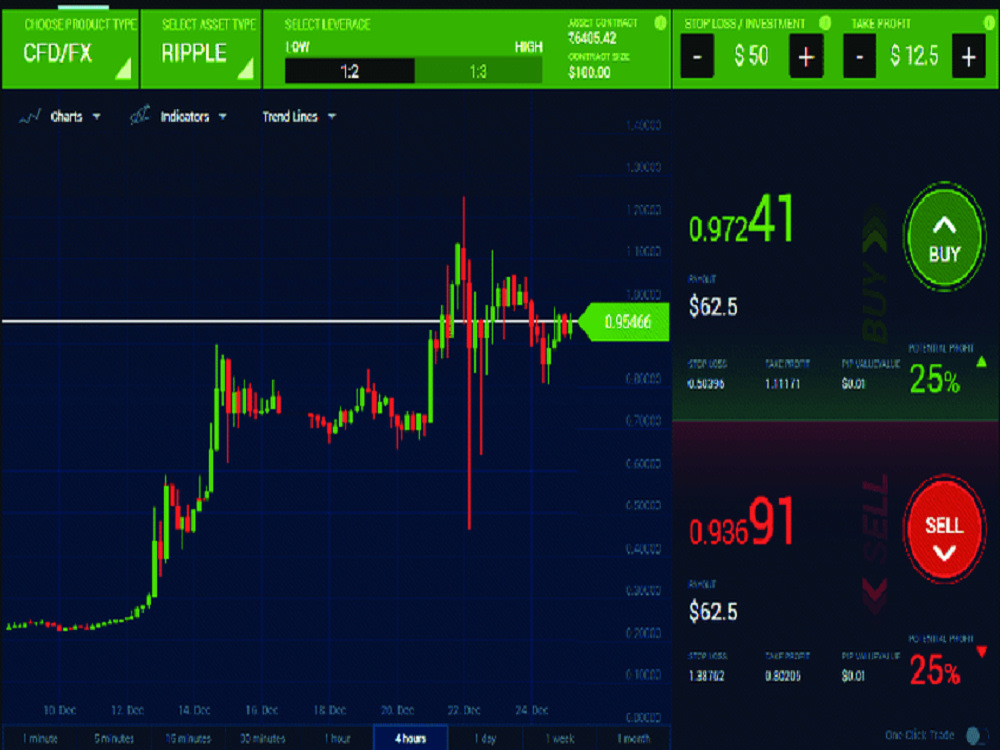Switch to the 30 minutes timeframe

click(x=262, y=739)
